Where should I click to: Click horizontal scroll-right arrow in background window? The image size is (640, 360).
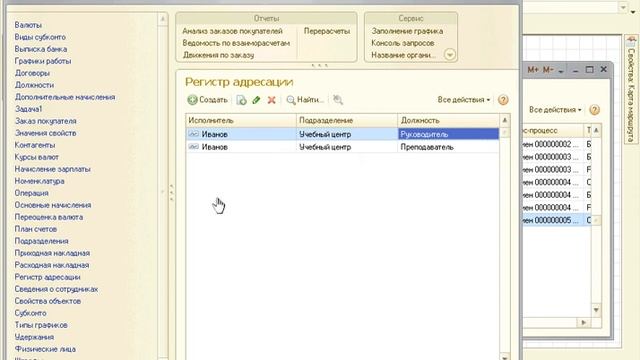(x=584, y=322)
